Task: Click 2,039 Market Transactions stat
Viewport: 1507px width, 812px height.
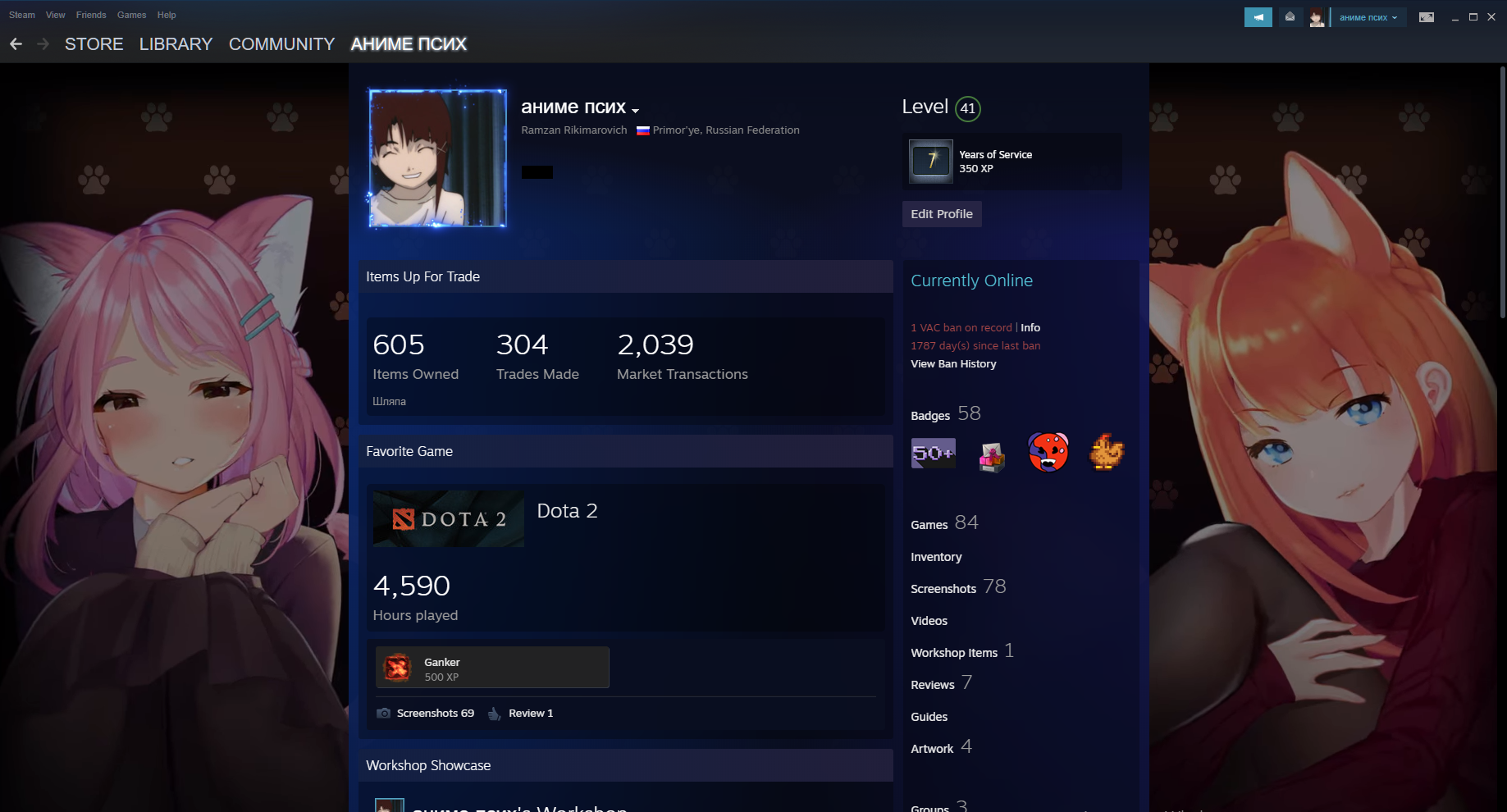Action: [x=683, y=356]
